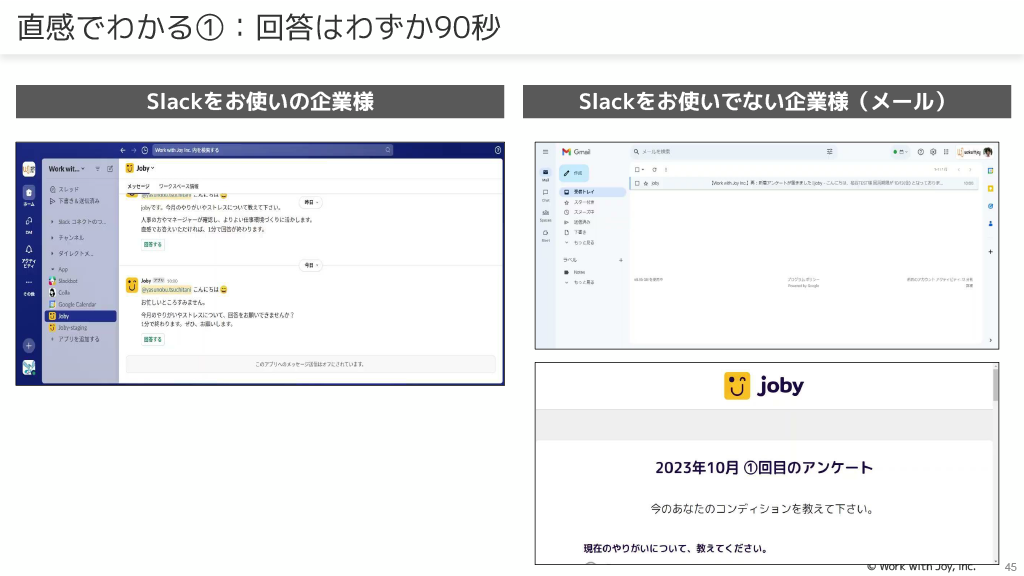1024x576 pixels.
Task: Click the Slack history clock icon
Action: coord(145,150)
